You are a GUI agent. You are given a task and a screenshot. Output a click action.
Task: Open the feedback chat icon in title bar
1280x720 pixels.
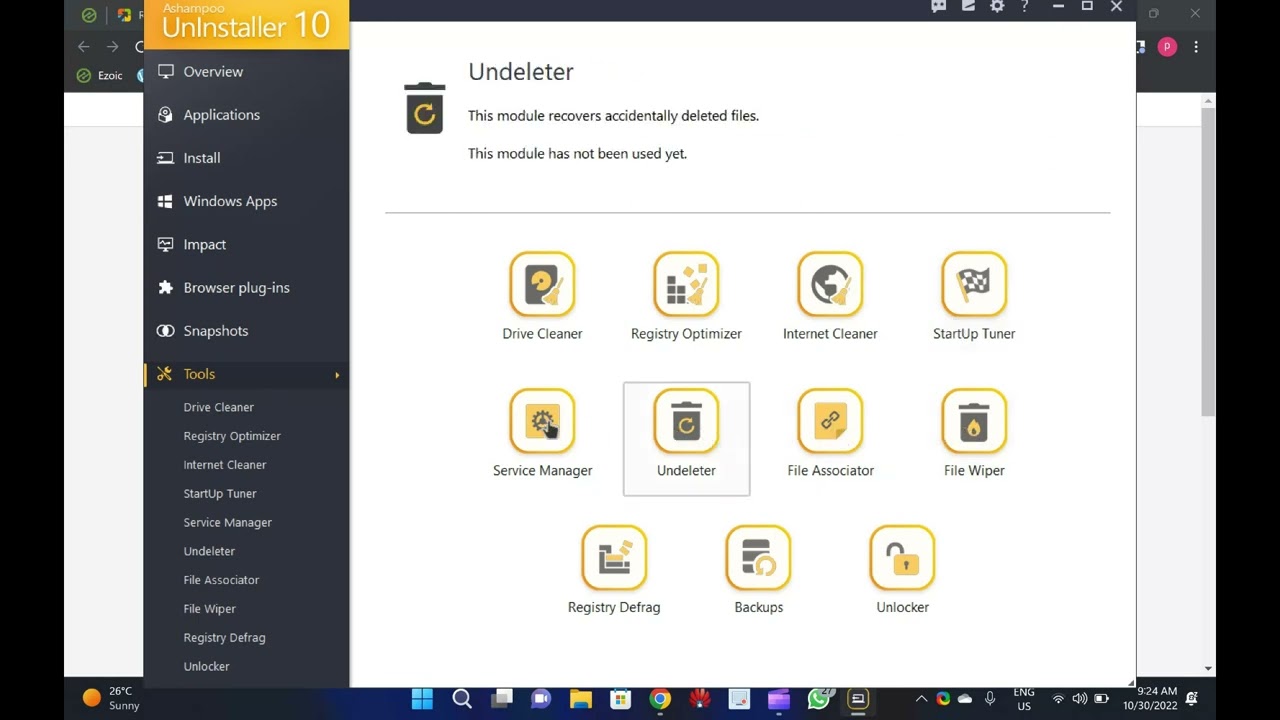click(x=939, y=6)
